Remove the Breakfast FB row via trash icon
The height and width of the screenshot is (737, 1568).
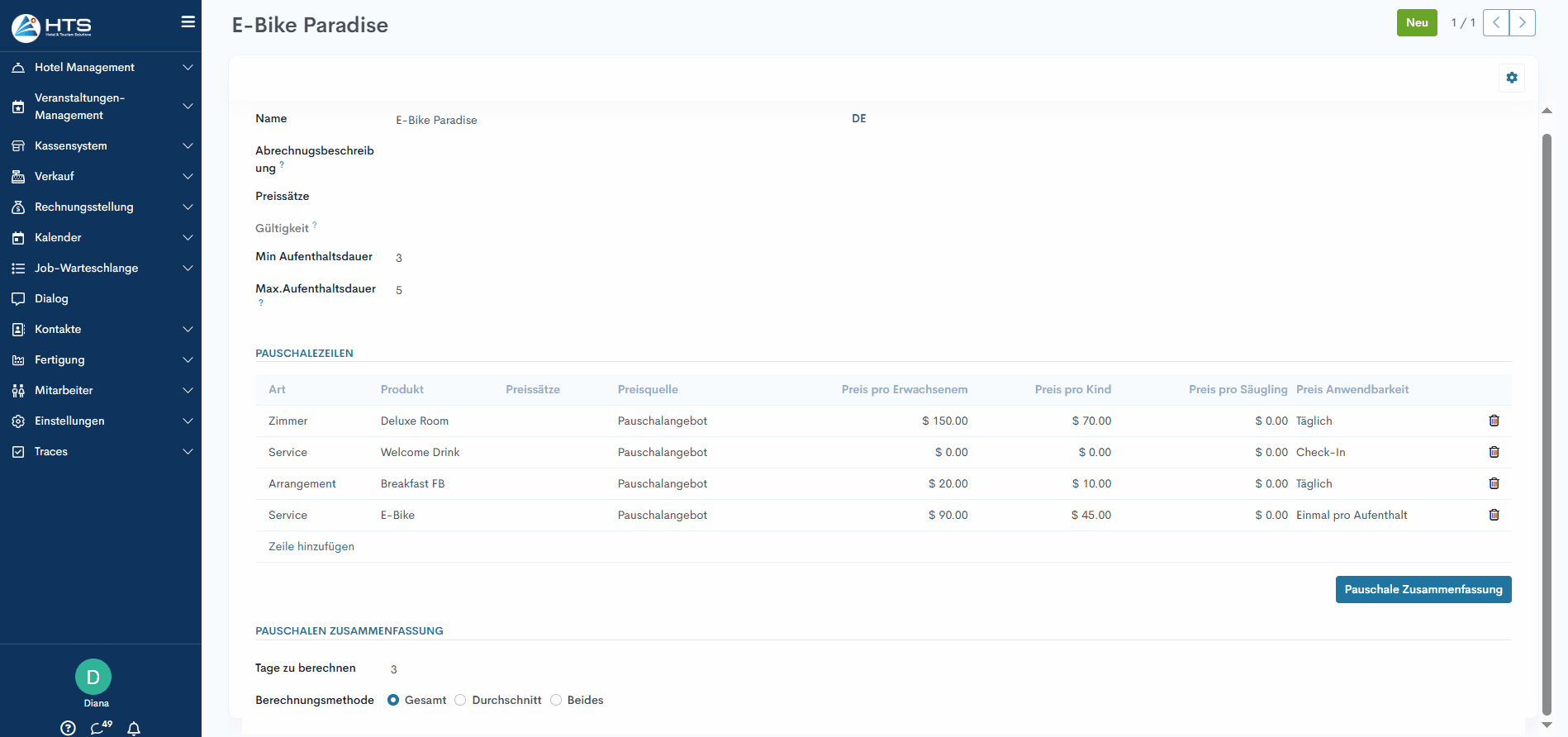[1494, 483]
